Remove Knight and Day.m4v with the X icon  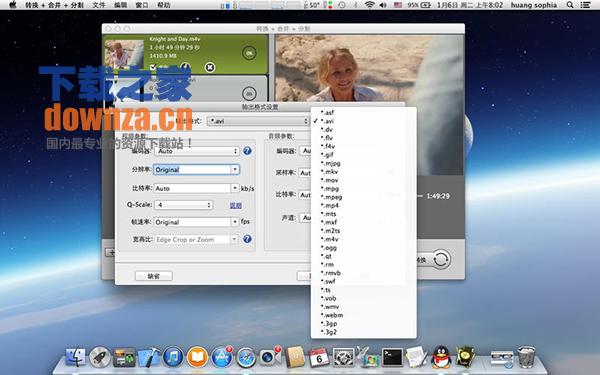[x=210, y=67]
